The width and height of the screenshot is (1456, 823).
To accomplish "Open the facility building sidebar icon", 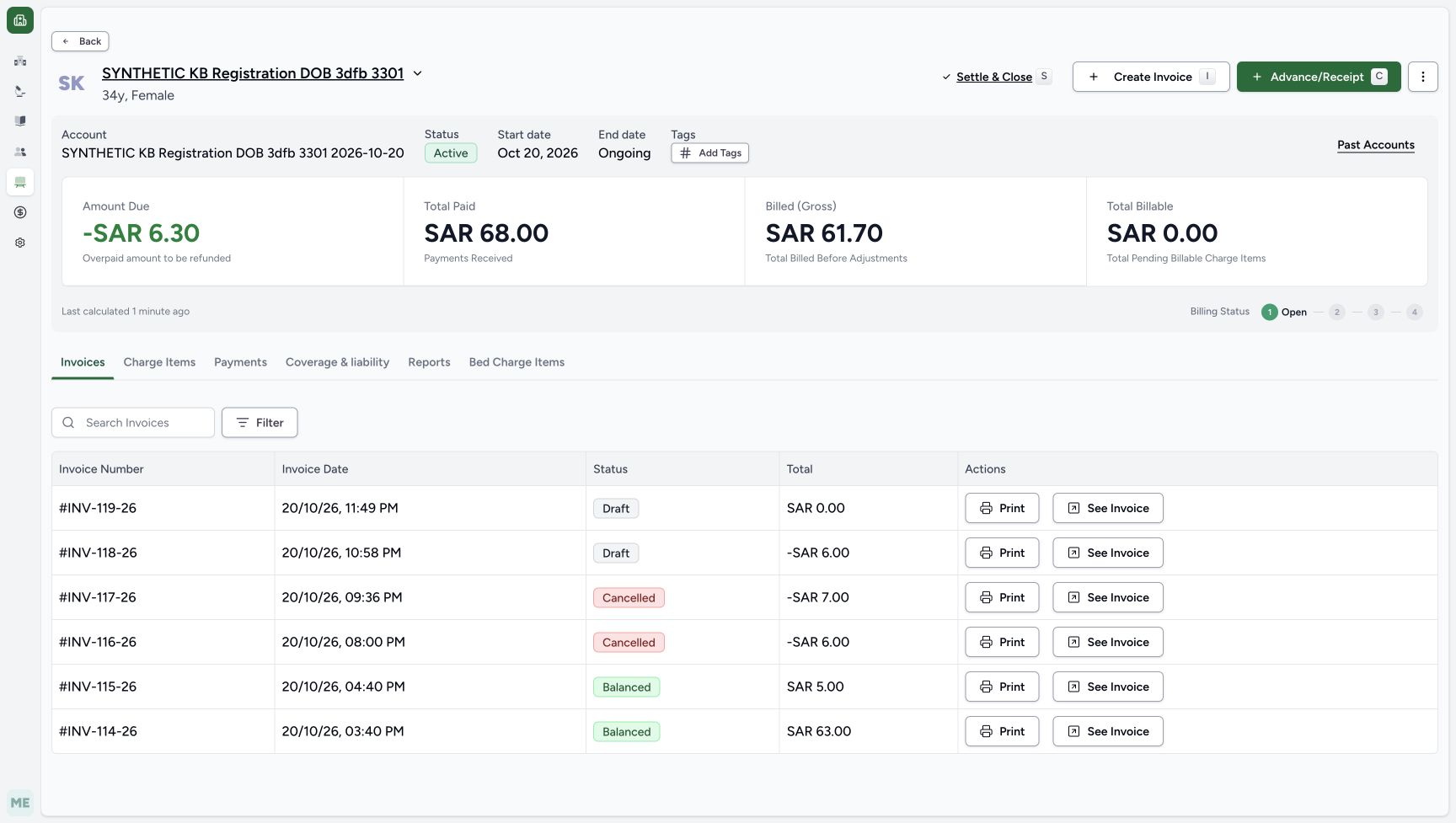I will (20, 61).
